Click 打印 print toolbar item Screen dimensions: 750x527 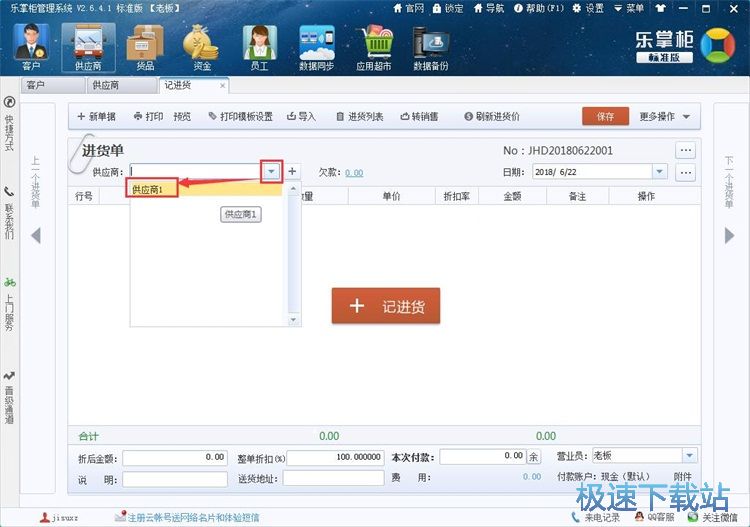pyautogui.click(x=149, y=117)
